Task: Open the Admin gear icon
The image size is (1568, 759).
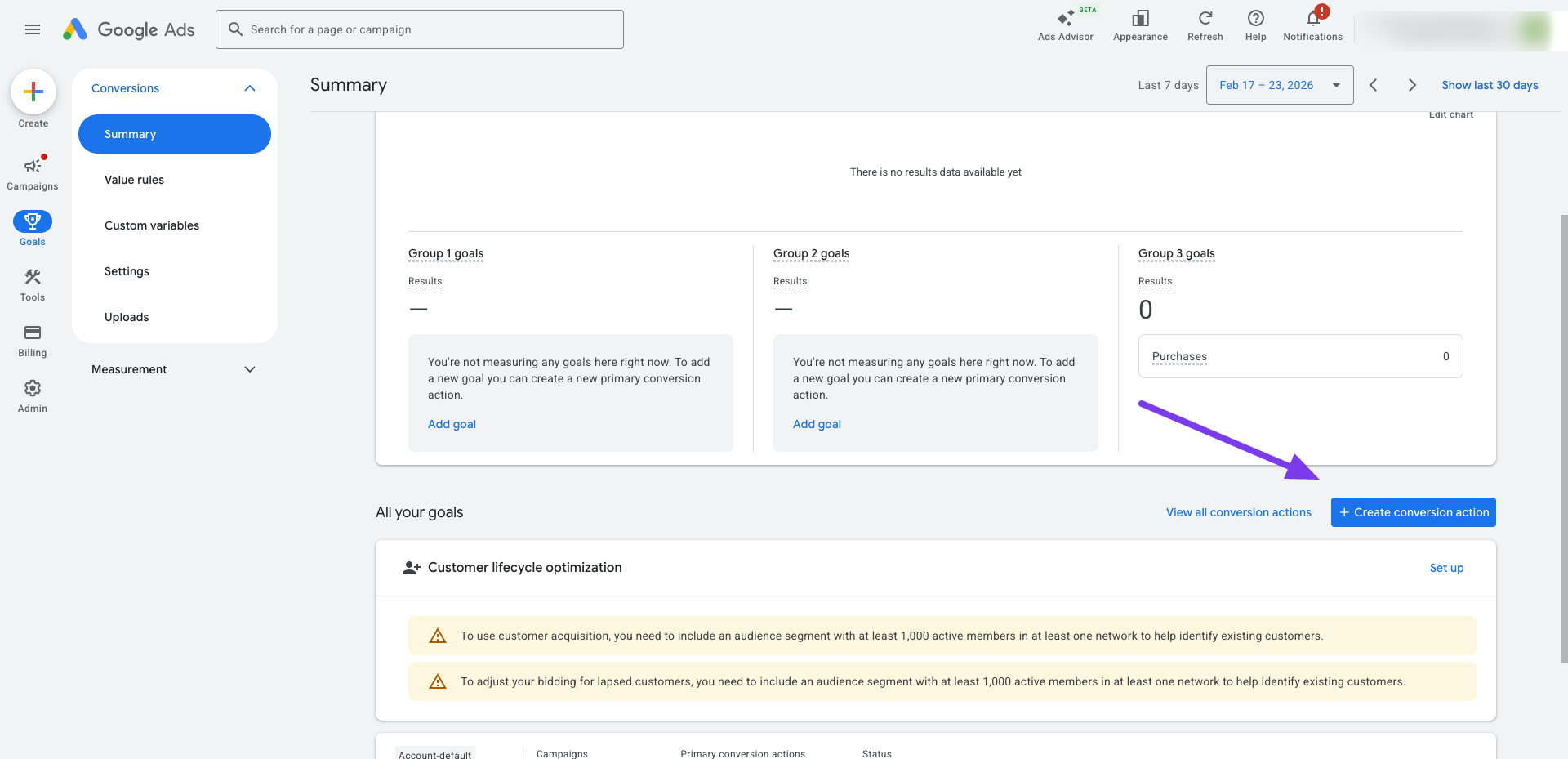Action: 33,389
